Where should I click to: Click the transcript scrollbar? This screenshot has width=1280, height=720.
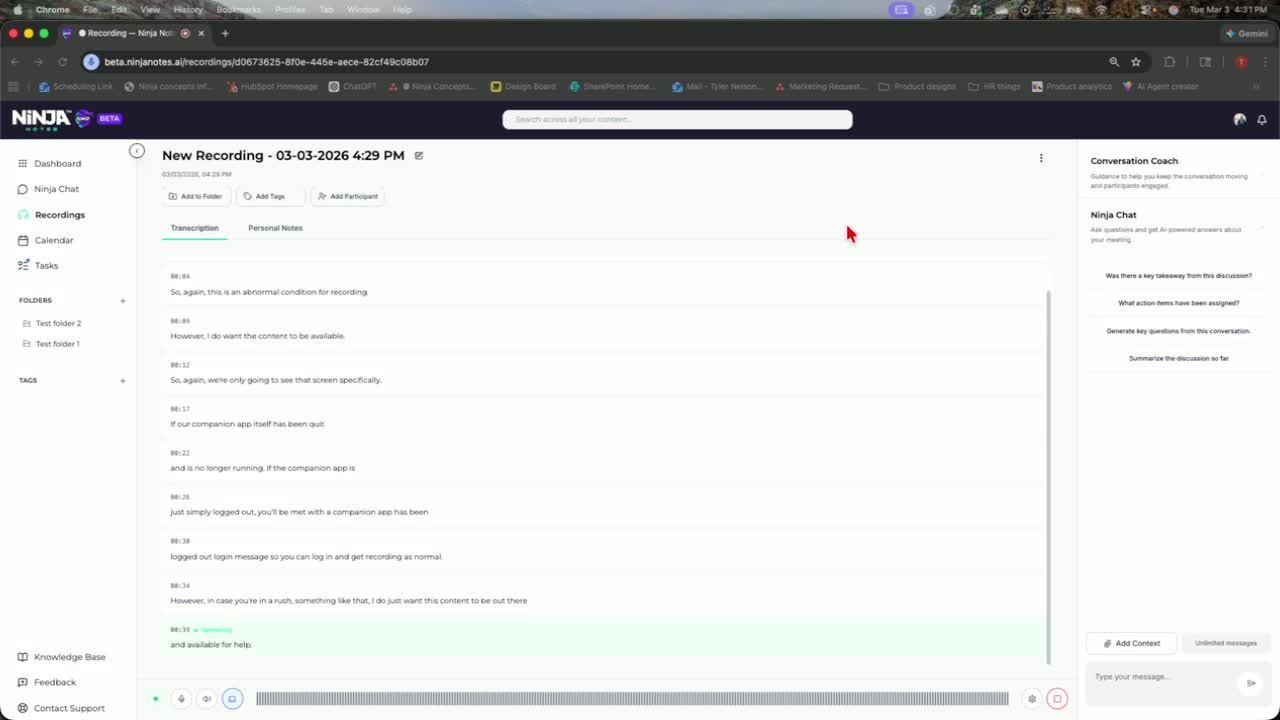[1048, 477]
